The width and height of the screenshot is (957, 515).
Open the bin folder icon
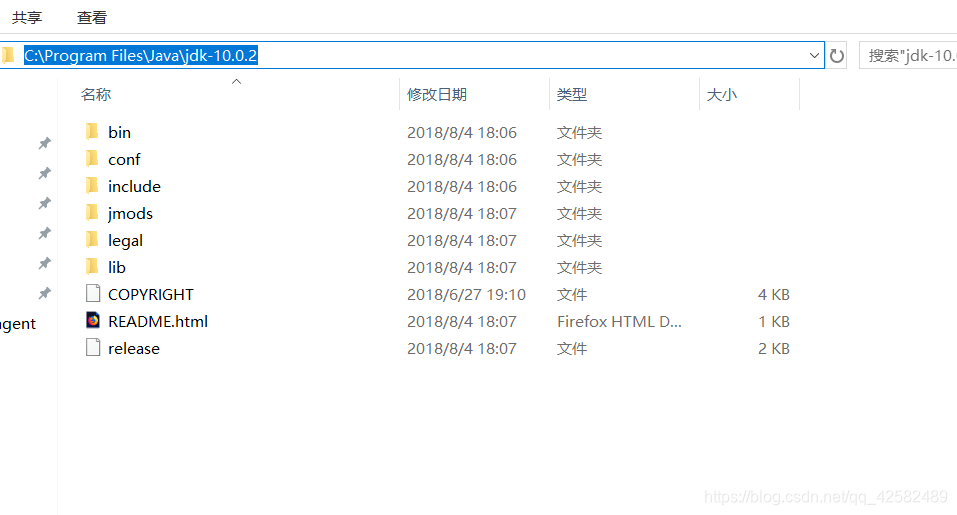(92, 131)
